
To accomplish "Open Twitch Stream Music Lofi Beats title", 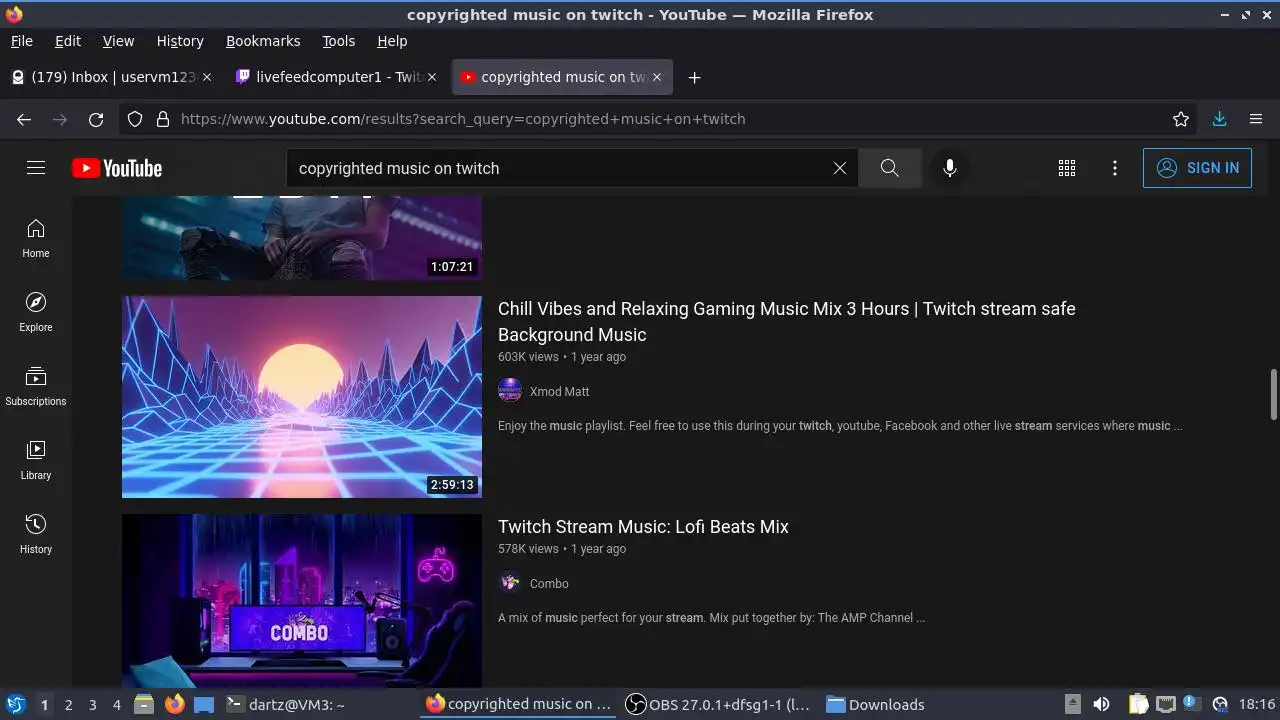I will [x=643, y=526].
